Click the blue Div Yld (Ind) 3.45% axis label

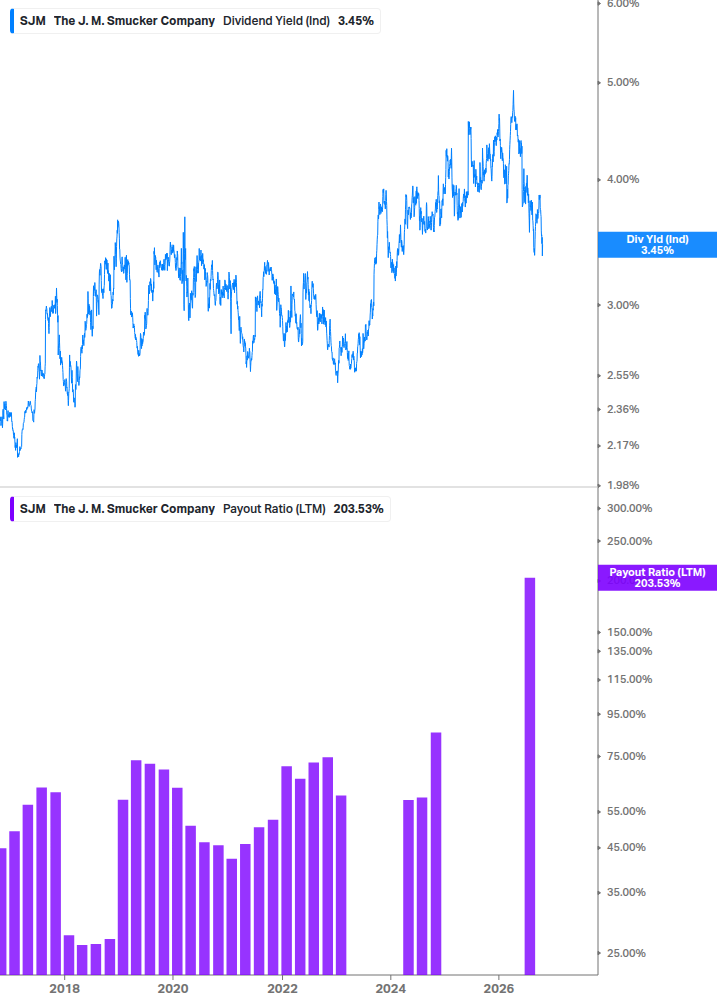657,245
